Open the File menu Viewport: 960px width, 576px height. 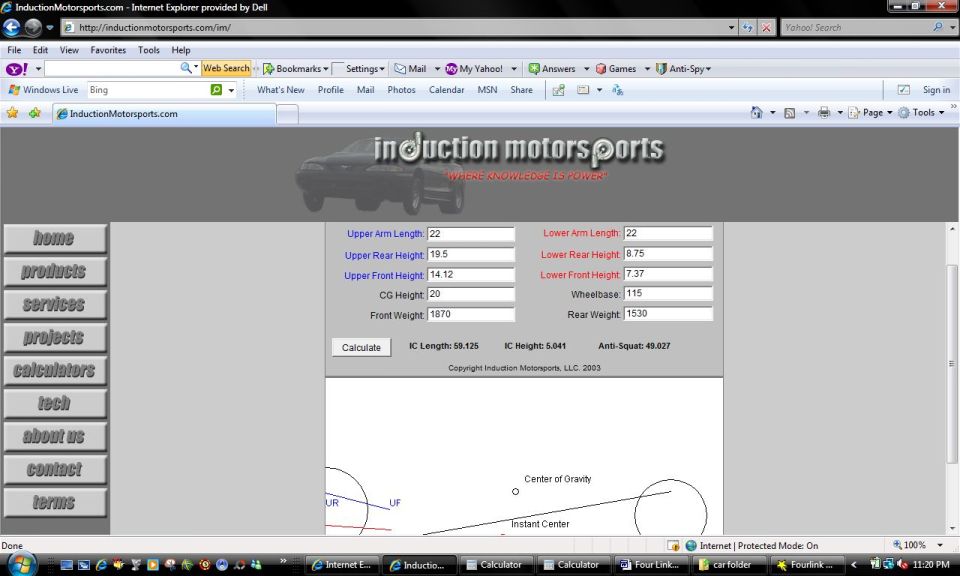coord(14,50)
